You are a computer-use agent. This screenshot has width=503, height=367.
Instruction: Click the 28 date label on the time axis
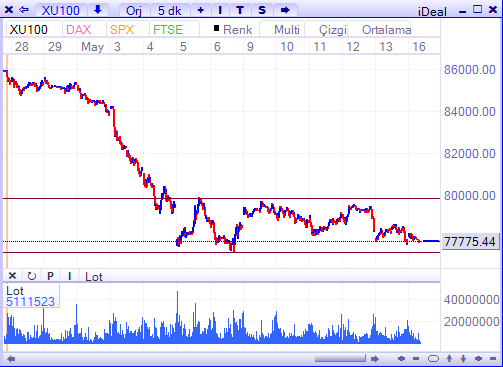[22, 47]
